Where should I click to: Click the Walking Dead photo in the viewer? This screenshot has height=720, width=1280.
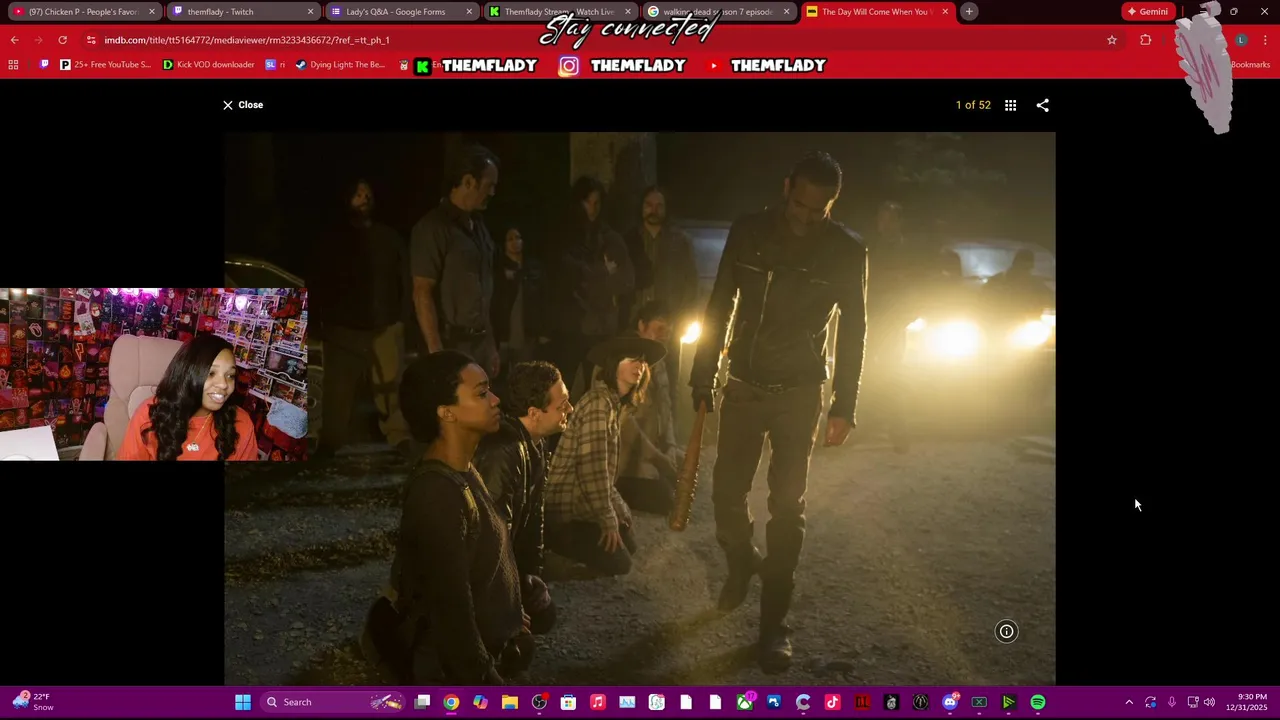click(x=640, y=408)
